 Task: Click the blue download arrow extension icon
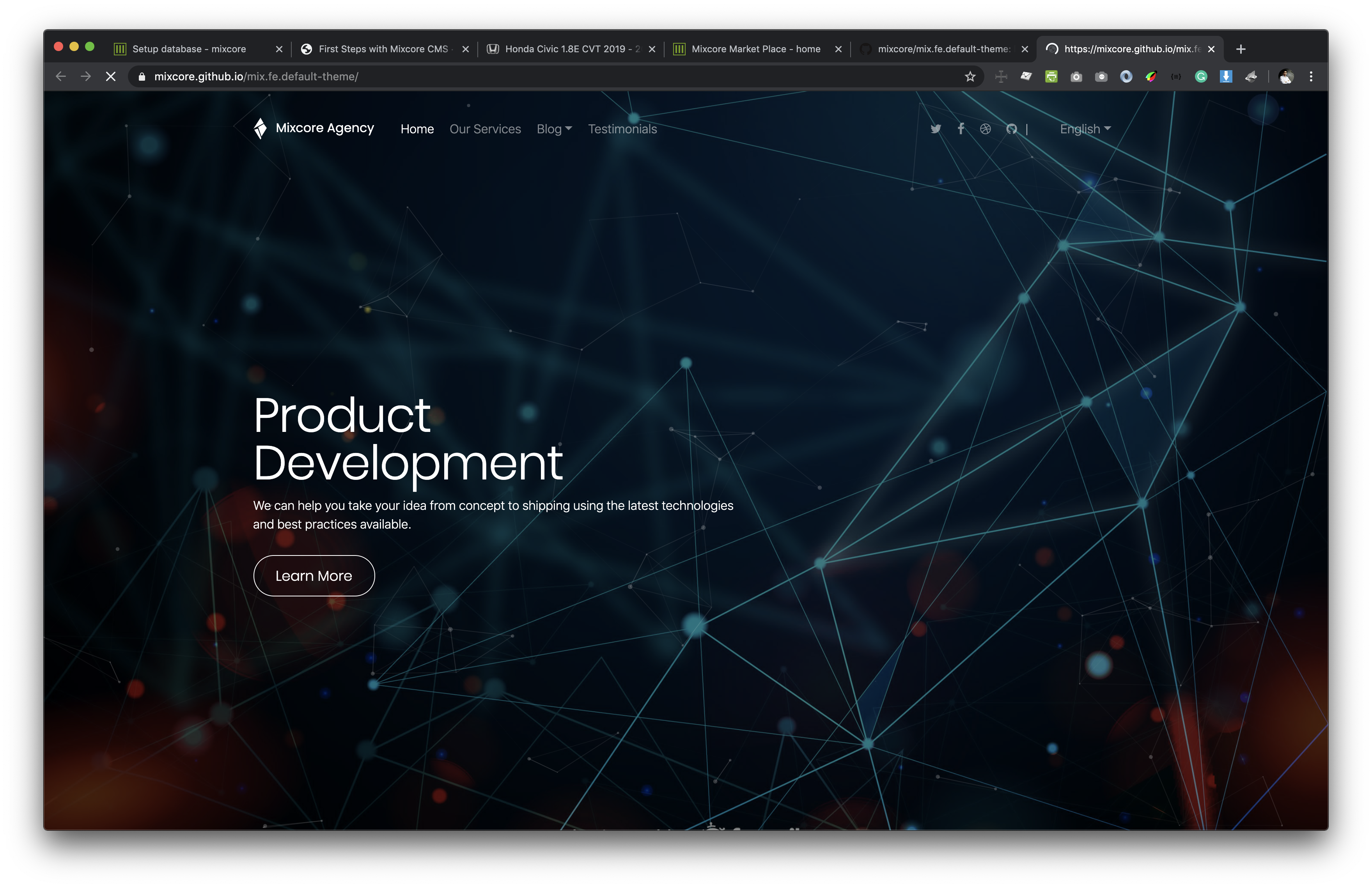[1226, 77]
